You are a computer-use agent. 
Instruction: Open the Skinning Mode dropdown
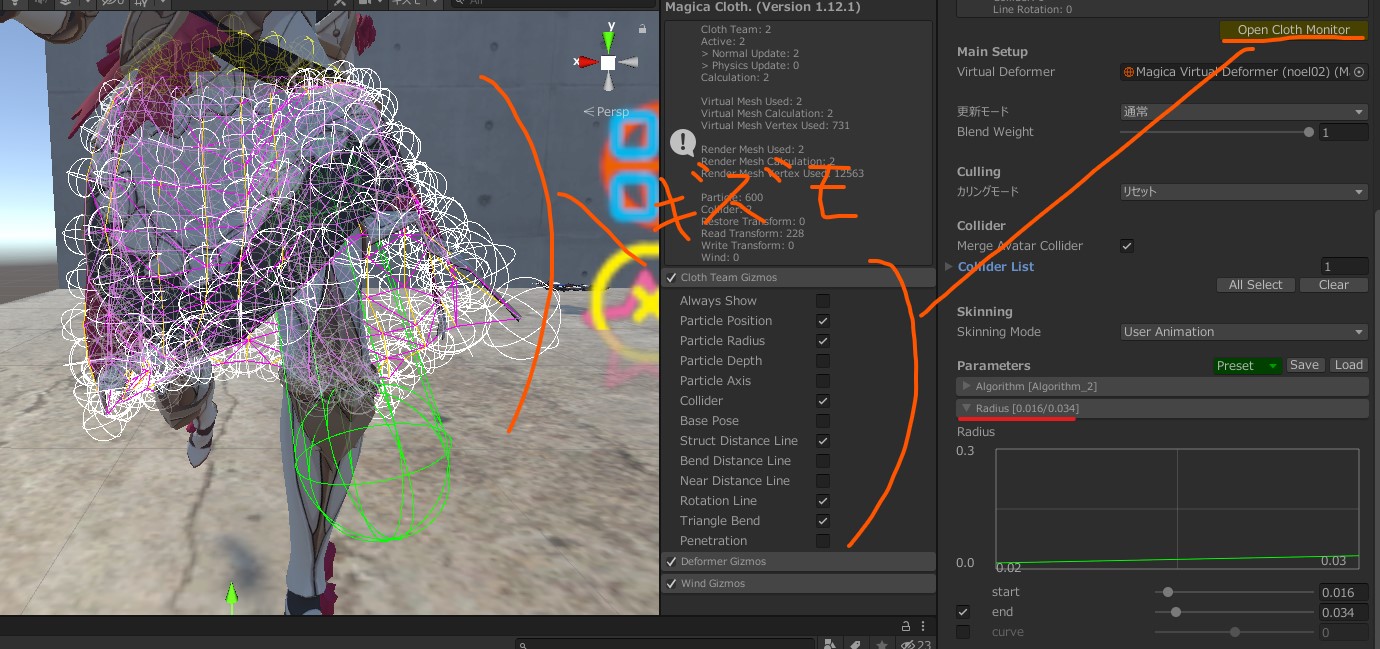[x=1243, y=332]
